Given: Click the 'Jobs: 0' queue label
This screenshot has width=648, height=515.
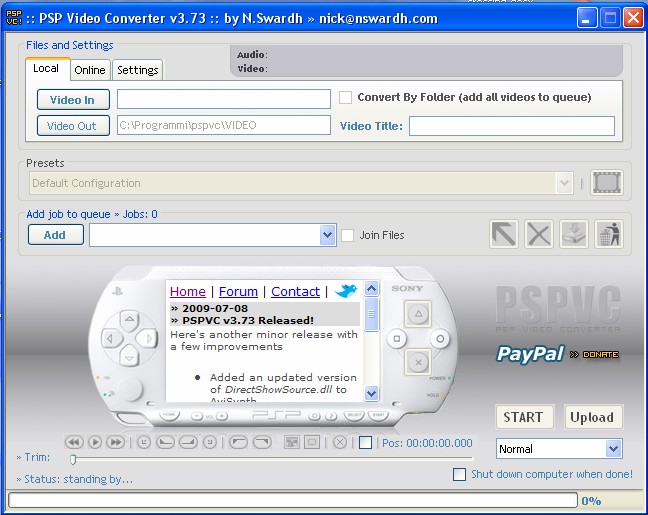Looking at the screenshot, I should click(x=140, y=214).
